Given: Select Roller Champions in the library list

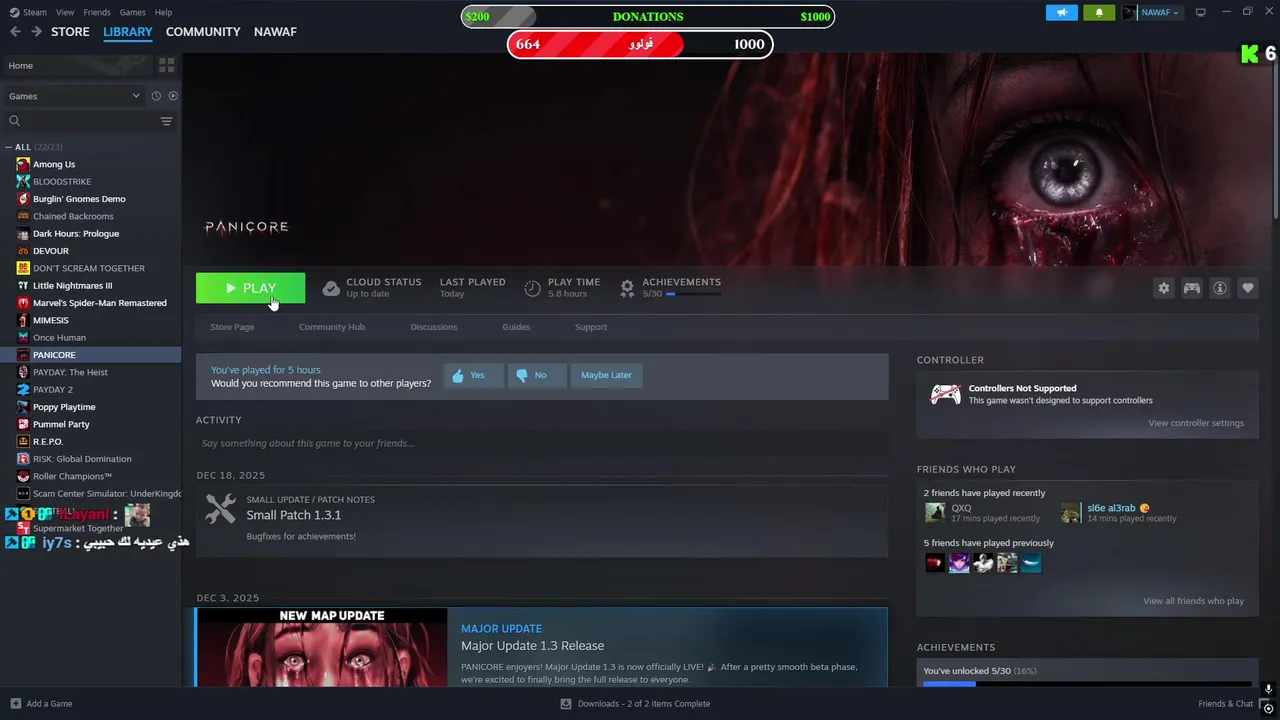Looking at the screenshot, I should pos(72,476).
